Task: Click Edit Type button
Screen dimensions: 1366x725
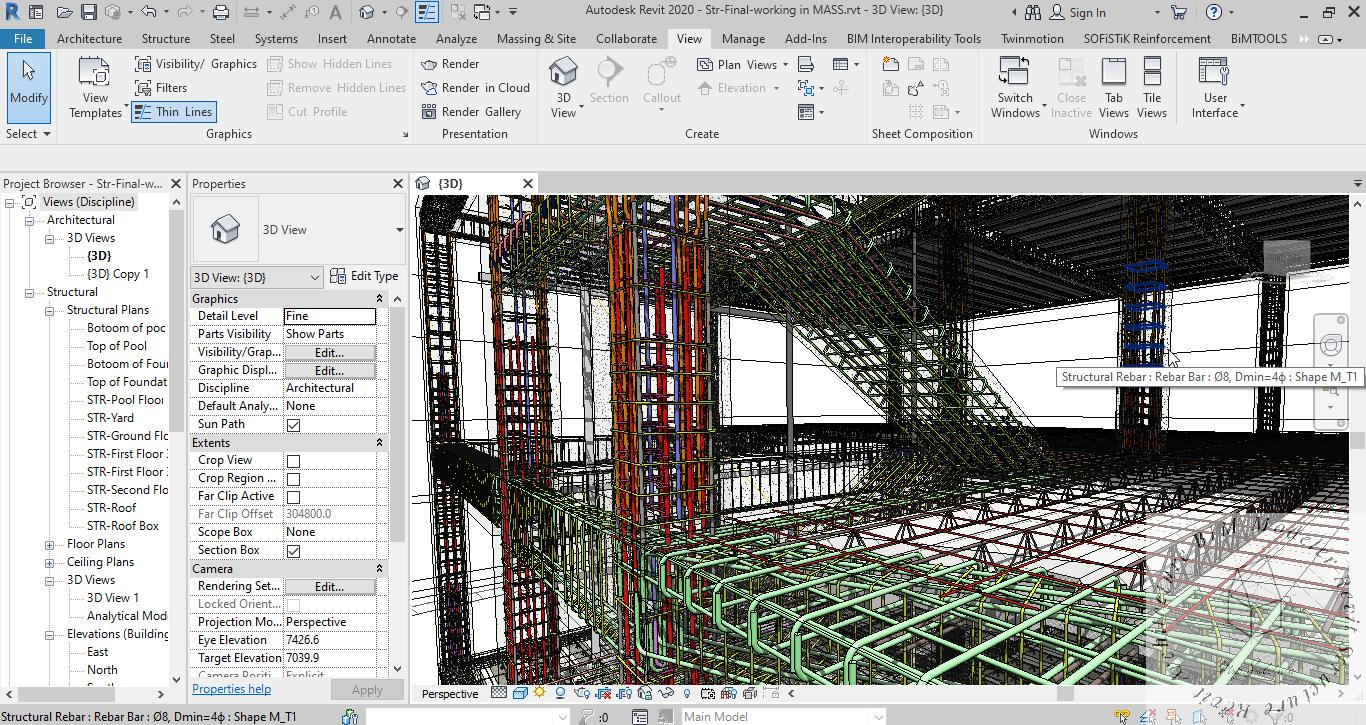Action: [365, 277]
